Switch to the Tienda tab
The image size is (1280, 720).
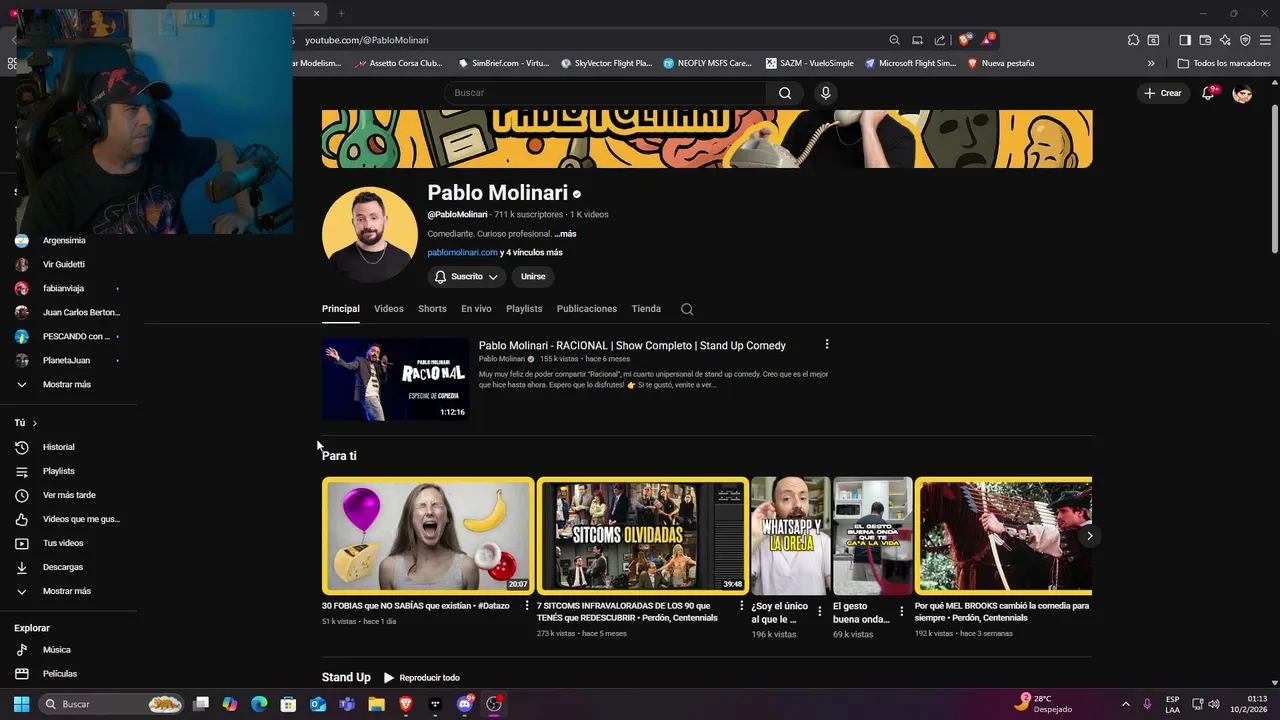[646, 309]
